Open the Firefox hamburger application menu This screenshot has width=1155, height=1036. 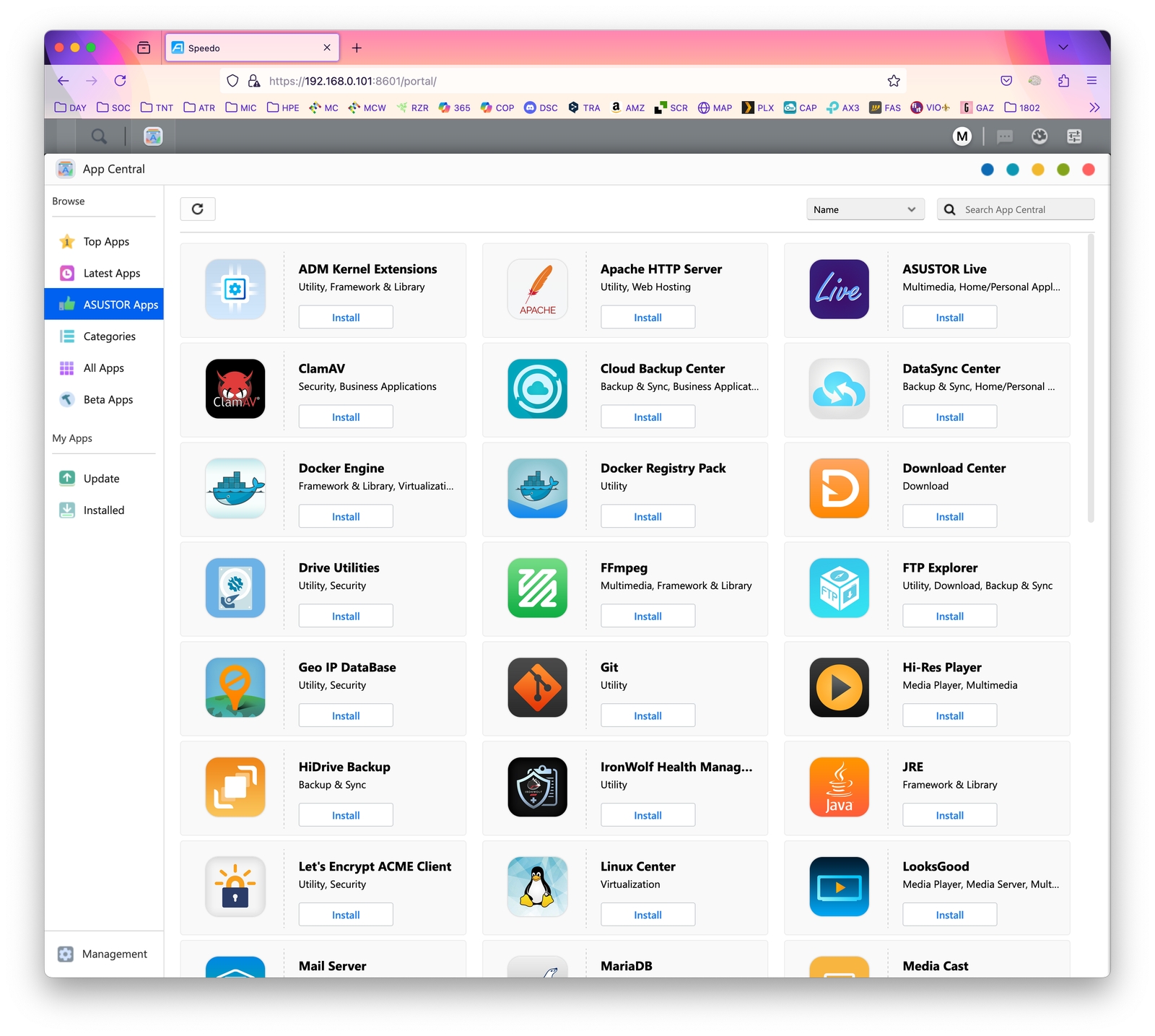(x=1091, y=81)
